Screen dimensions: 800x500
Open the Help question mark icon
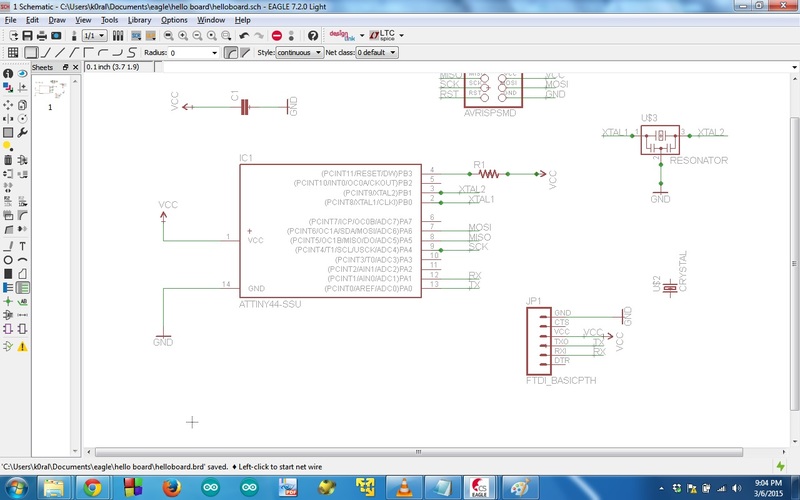(x=313, y=36)
